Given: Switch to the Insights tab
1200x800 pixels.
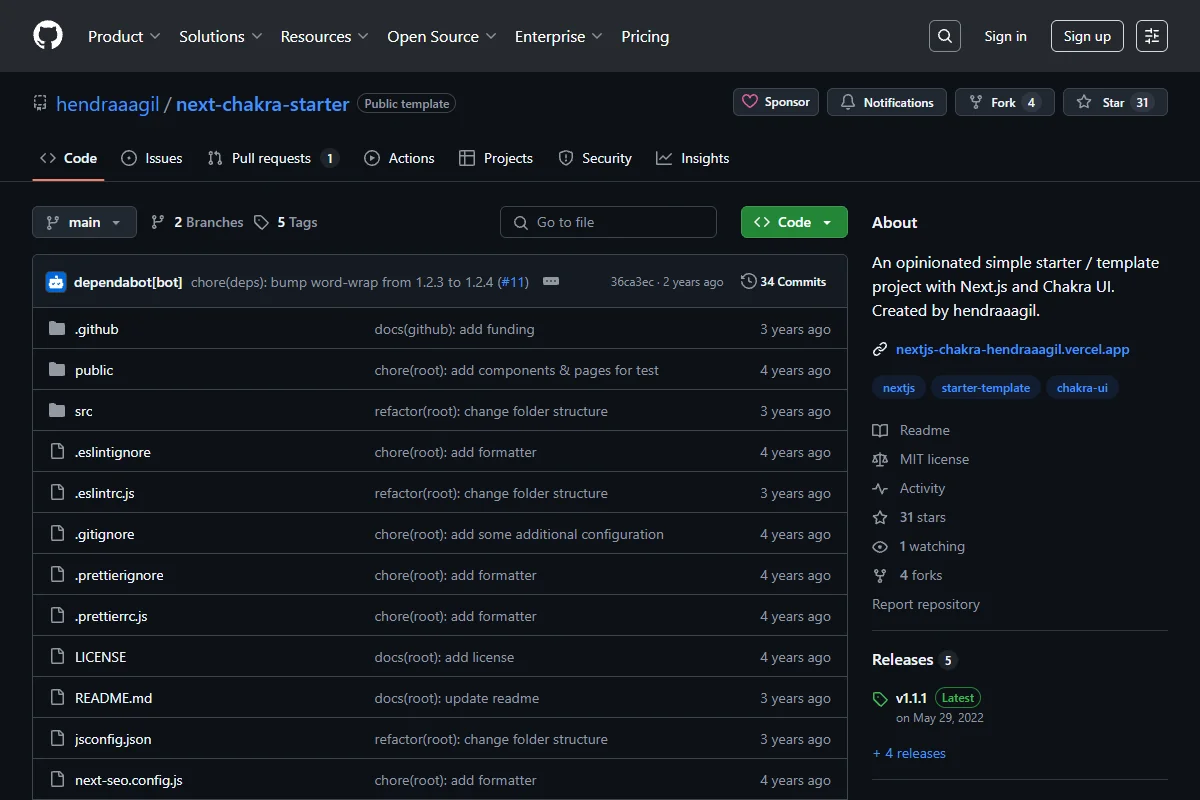Looking at the screenshot, I should coord(693,158).
